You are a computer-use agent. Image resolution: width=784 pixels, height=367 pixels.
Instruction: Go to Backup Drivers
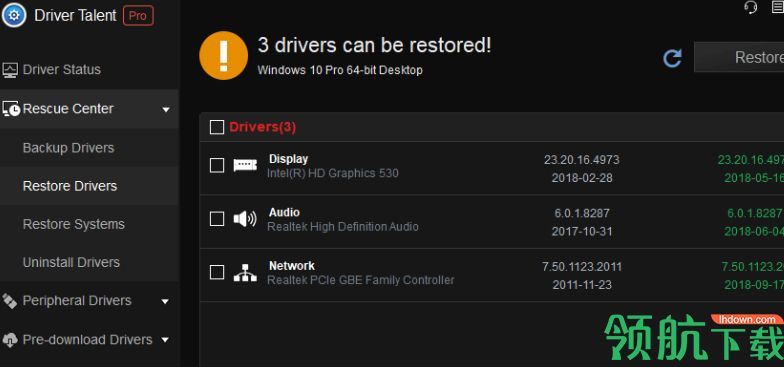(68, 148)
